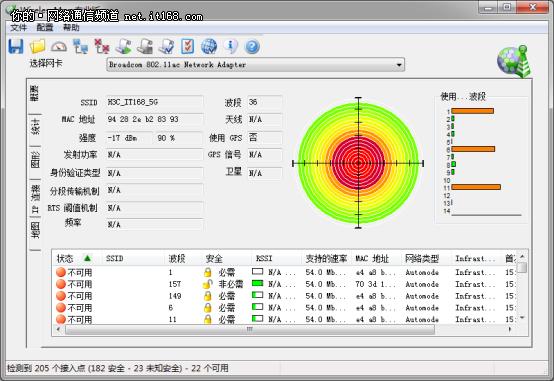Click the 使用 GPS field showing 否
Screen dimensions: 554x381
(x=265, y=137)
